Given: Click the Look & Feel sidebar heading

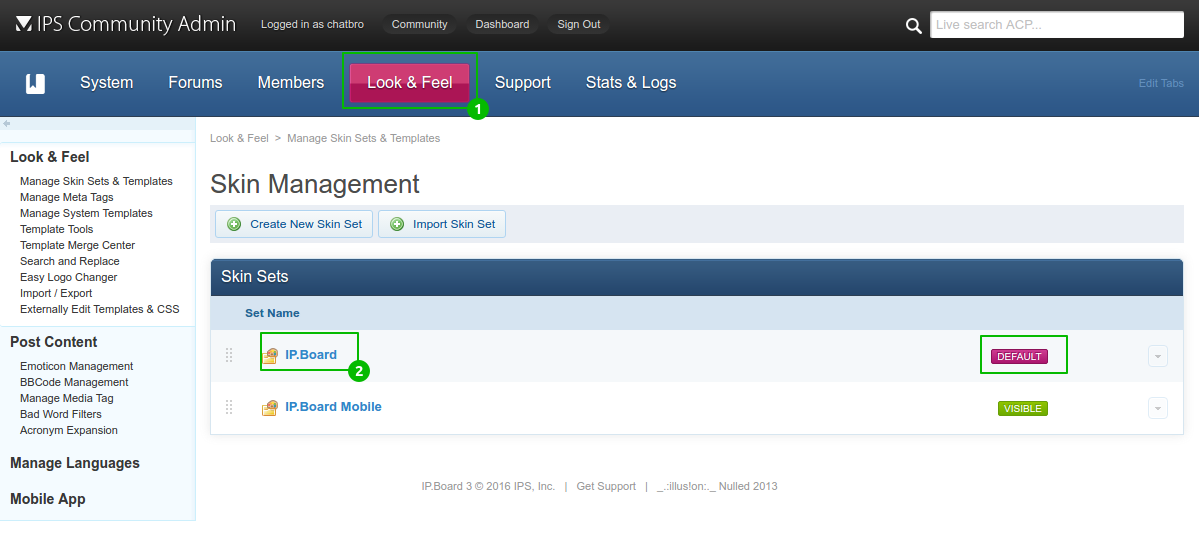Looking at the screenshot, I should pos(50,158).
